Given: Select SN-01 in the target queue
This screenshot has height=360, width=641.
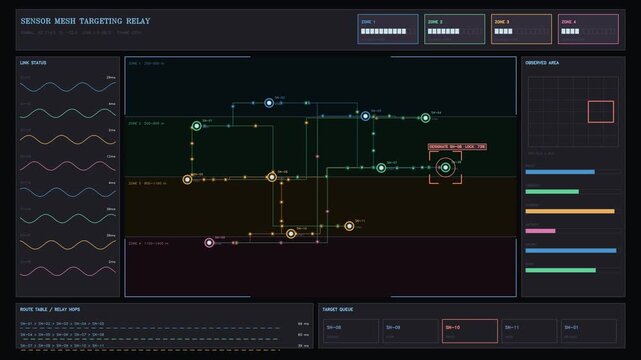Looking at the screenshot, I should [589, 331].
